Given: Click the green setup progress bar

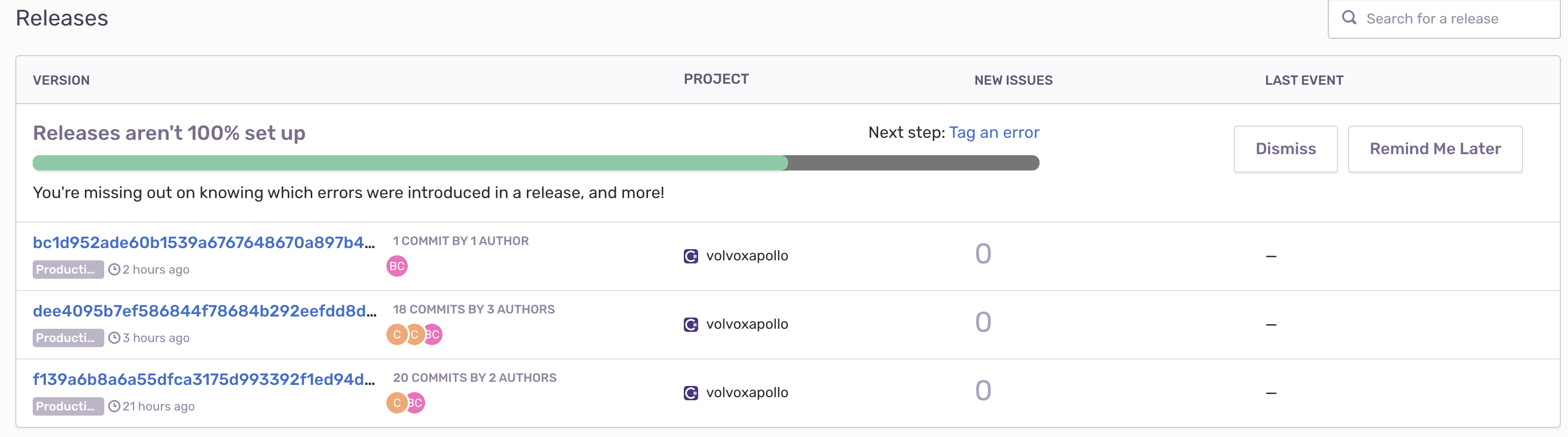Looking at the screenshot, I should [408, 162].
